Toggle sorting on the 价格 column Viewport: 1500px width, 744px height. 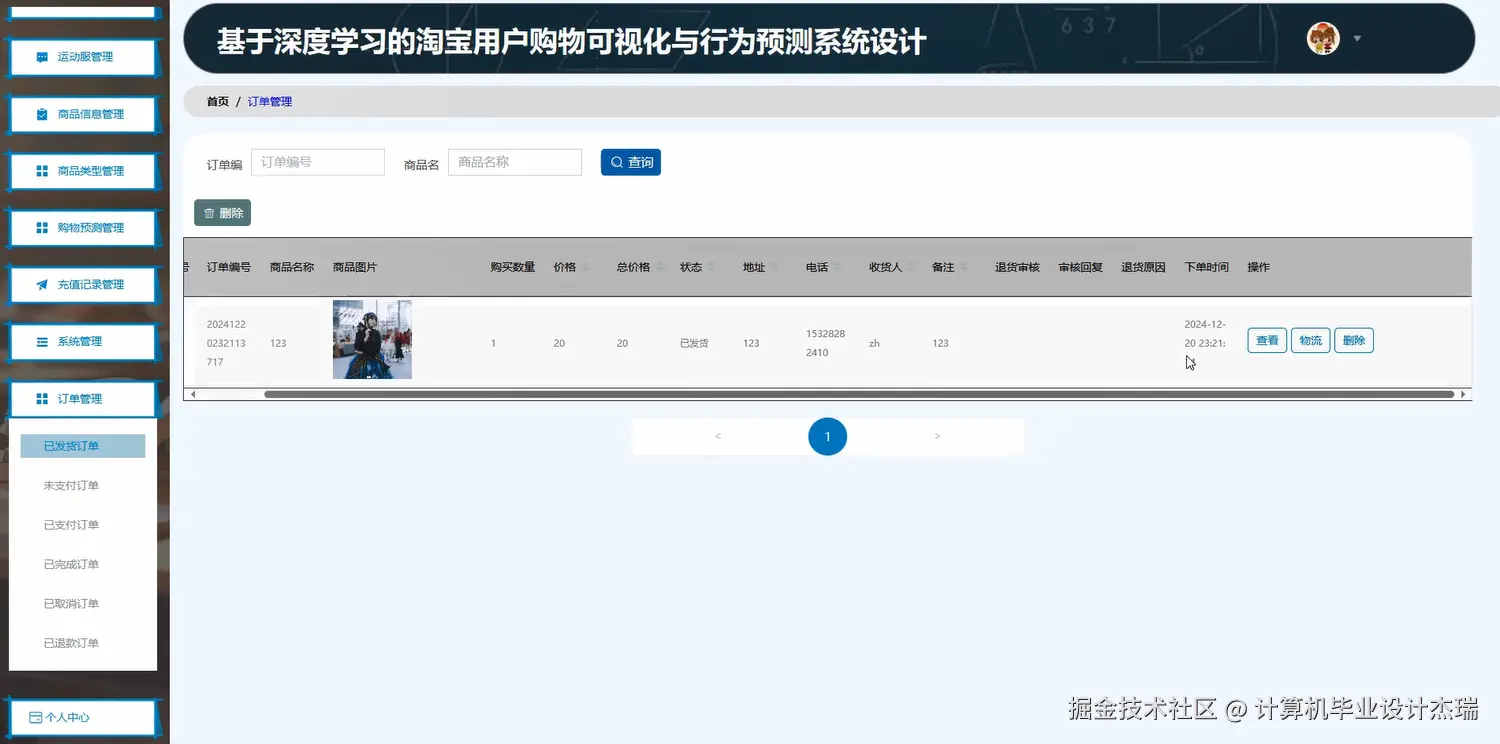coord(586,267)
